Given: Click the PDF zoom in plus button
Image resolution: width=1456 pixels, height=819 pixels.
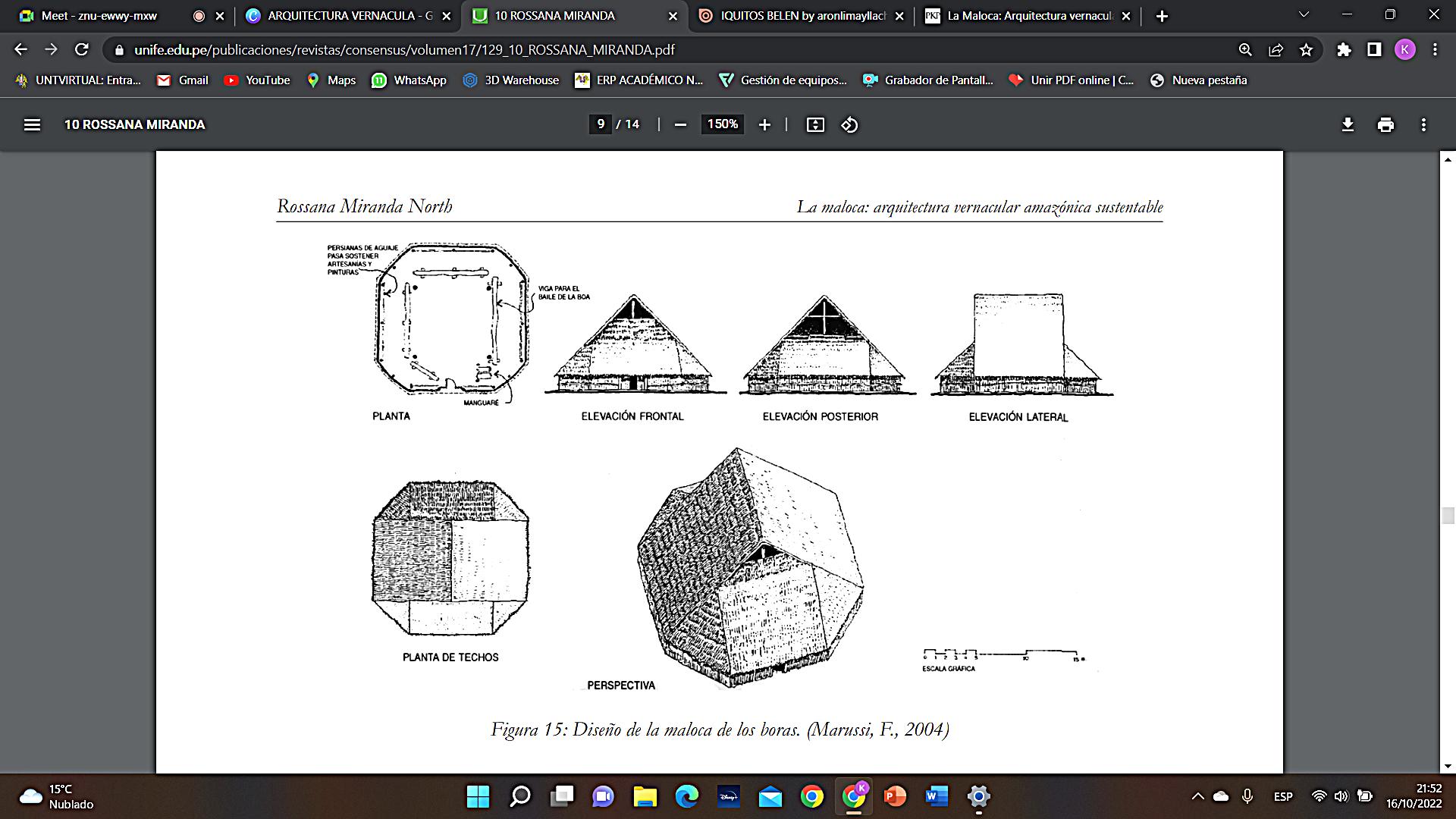Looking at the screenshot, I should point(764,124).
